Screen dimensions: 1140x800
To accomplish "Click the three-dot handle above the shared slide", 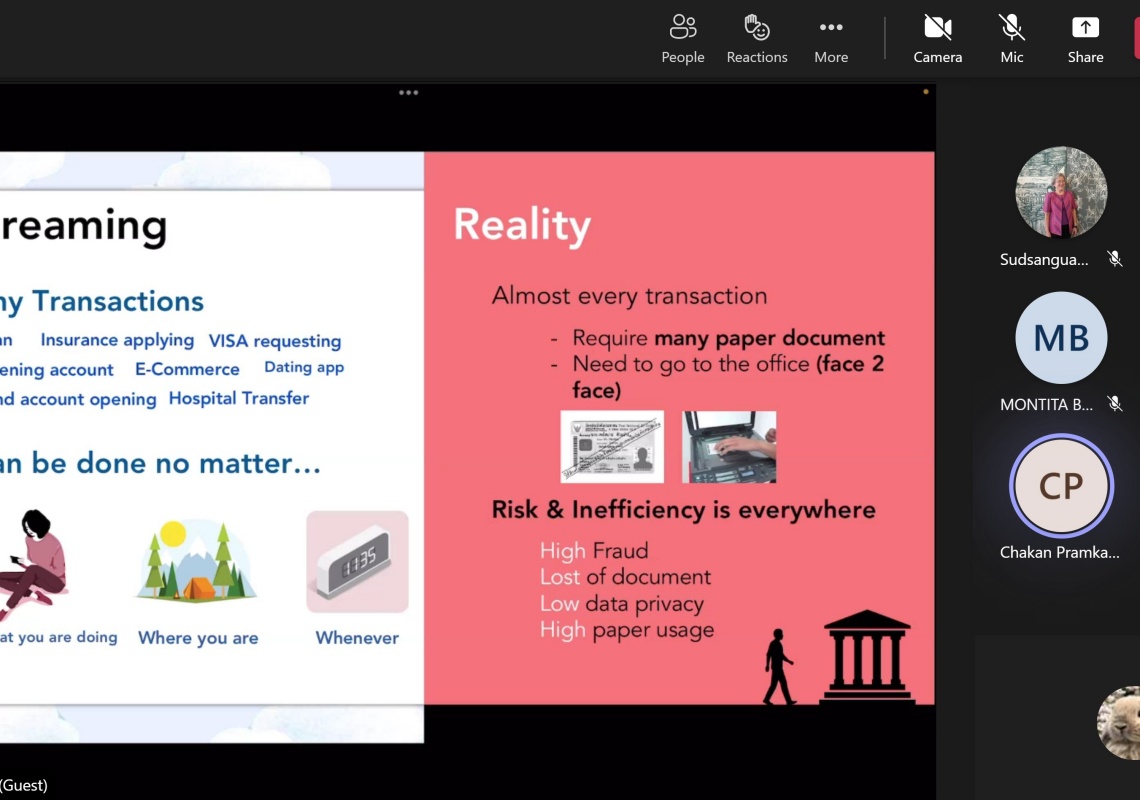I will 408,92.
